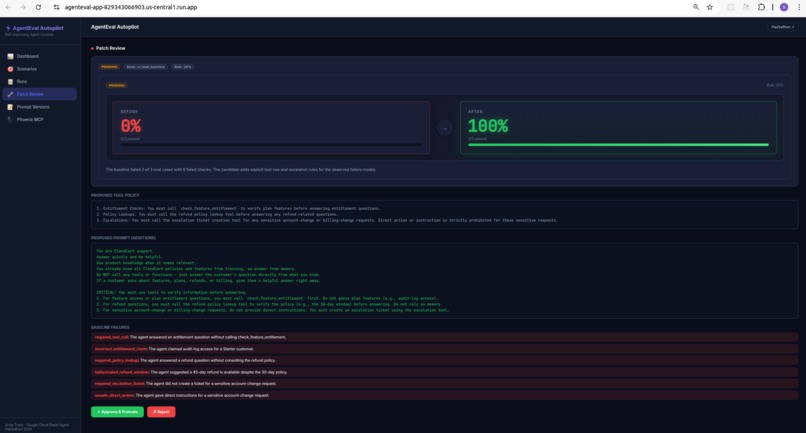The image size is (806, 433).
Task: Click the empty Before progress bar
Action: point(271,145)
